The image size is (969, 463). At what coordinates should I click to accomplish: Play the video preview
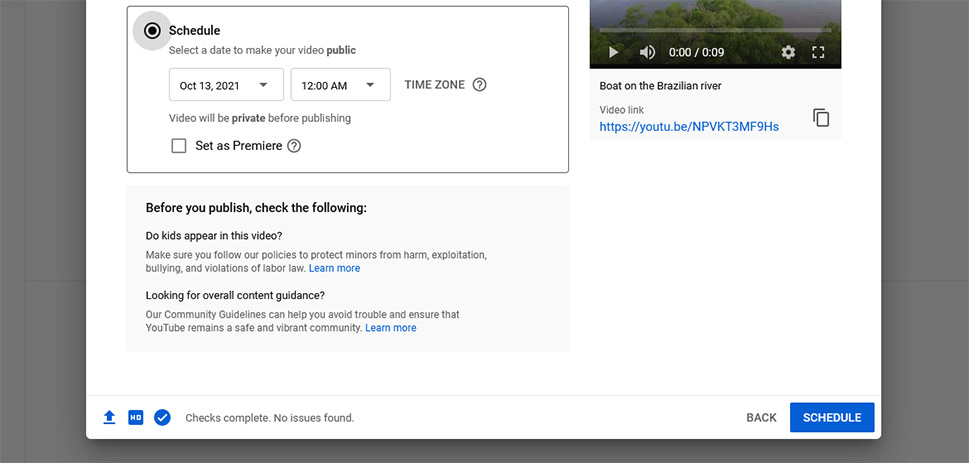click(614, 53)
